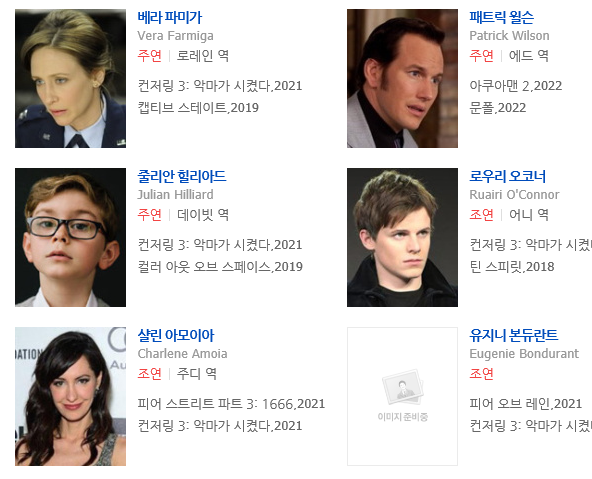Click the name link 로우리 오코너
Viewport: 592px width, 479px height.
[x=507, y=176]
